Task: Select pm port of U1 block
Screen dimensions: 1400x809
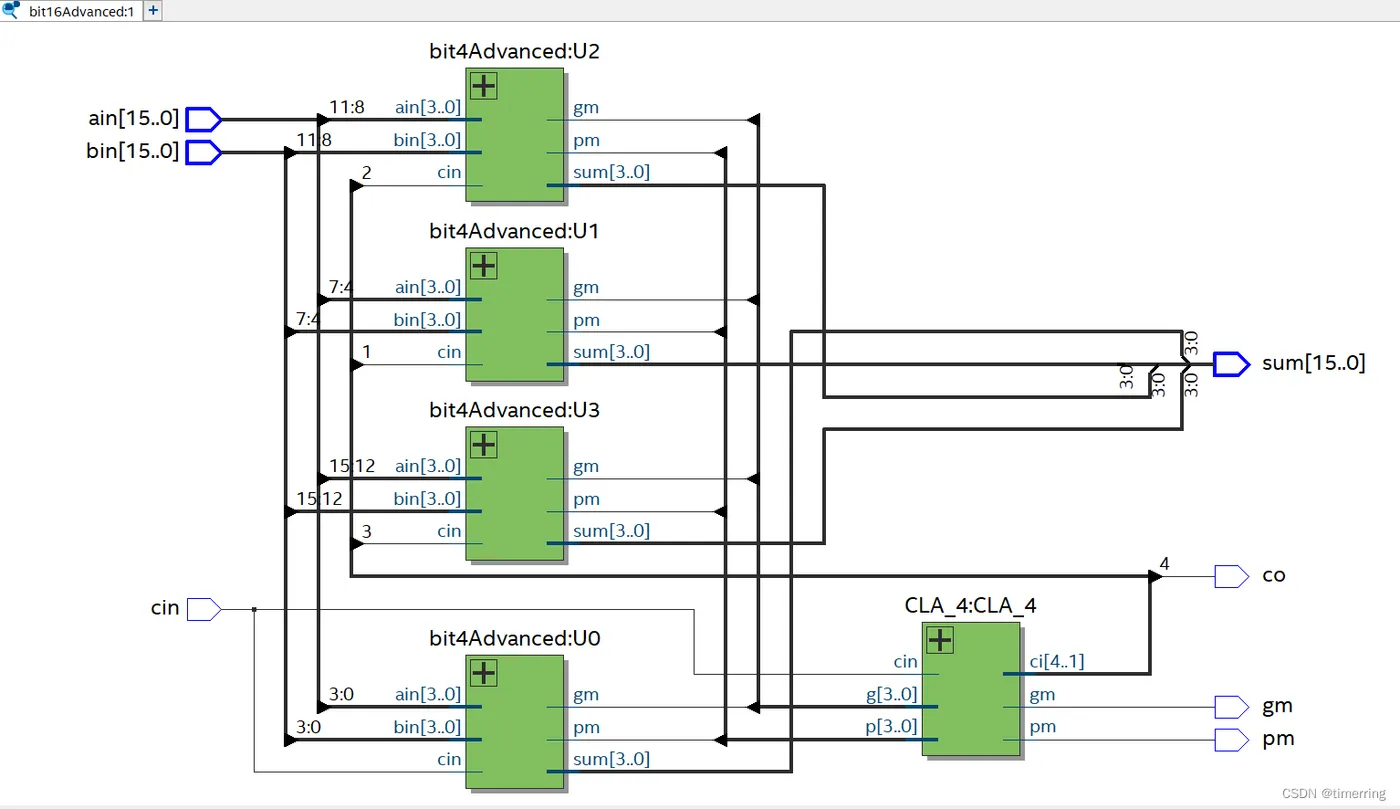Action: tap(586, 321)
